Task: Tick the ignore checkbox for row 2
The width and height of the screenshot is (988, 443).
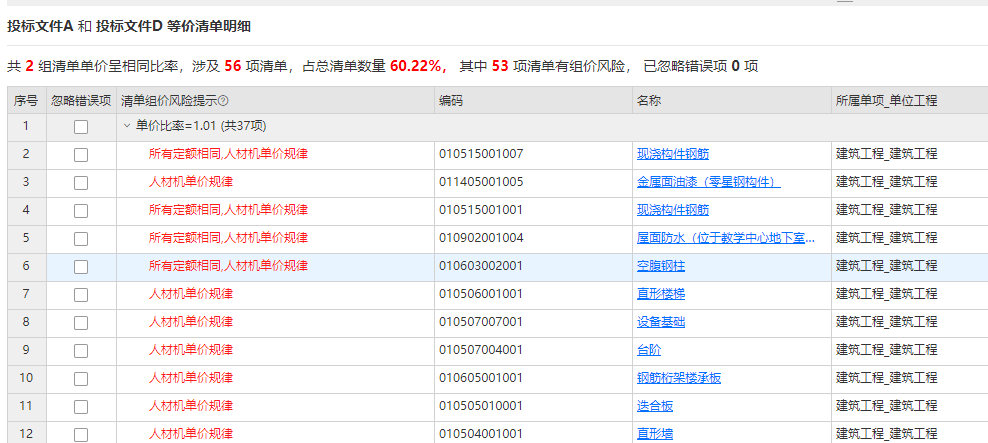Action: 81,155
